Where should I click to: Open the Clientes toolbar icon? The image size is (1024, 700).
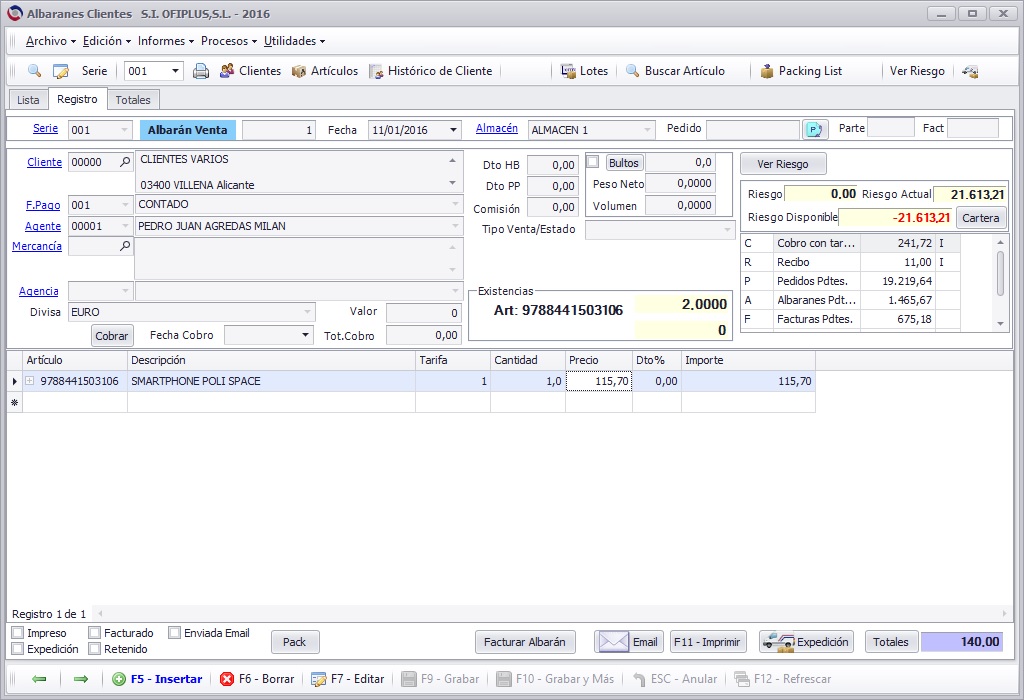[227, 71]
